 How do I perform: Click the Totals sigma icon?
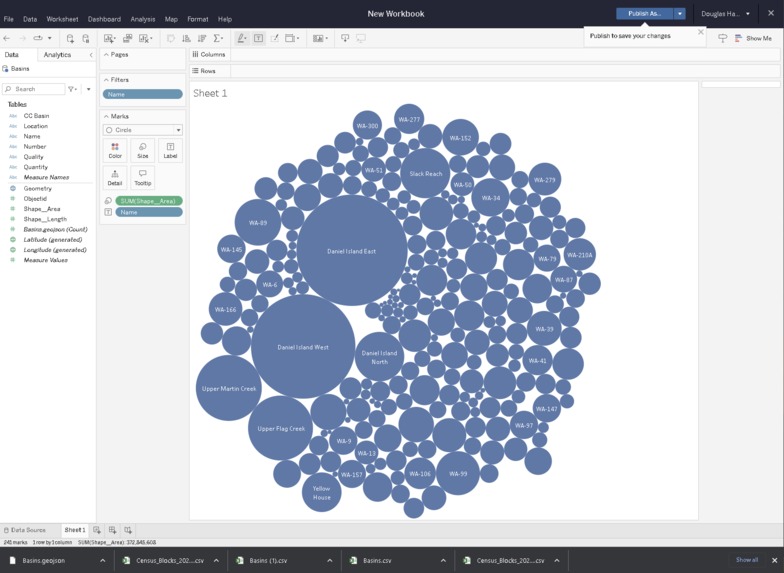point(217,38)
